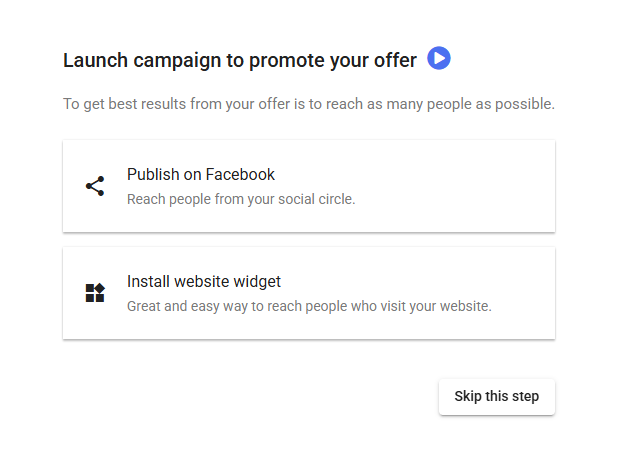Click the share icon for Facebook
The image size is (628, 473).
(95, 186)
